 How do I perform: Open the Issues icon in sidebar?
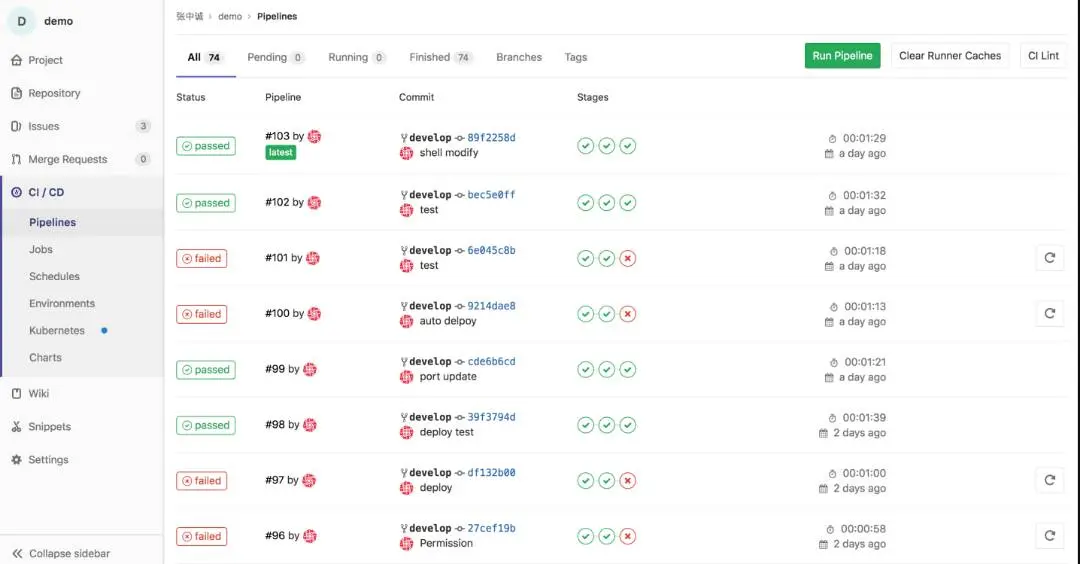pyautogui.click(x=17, y=126)
